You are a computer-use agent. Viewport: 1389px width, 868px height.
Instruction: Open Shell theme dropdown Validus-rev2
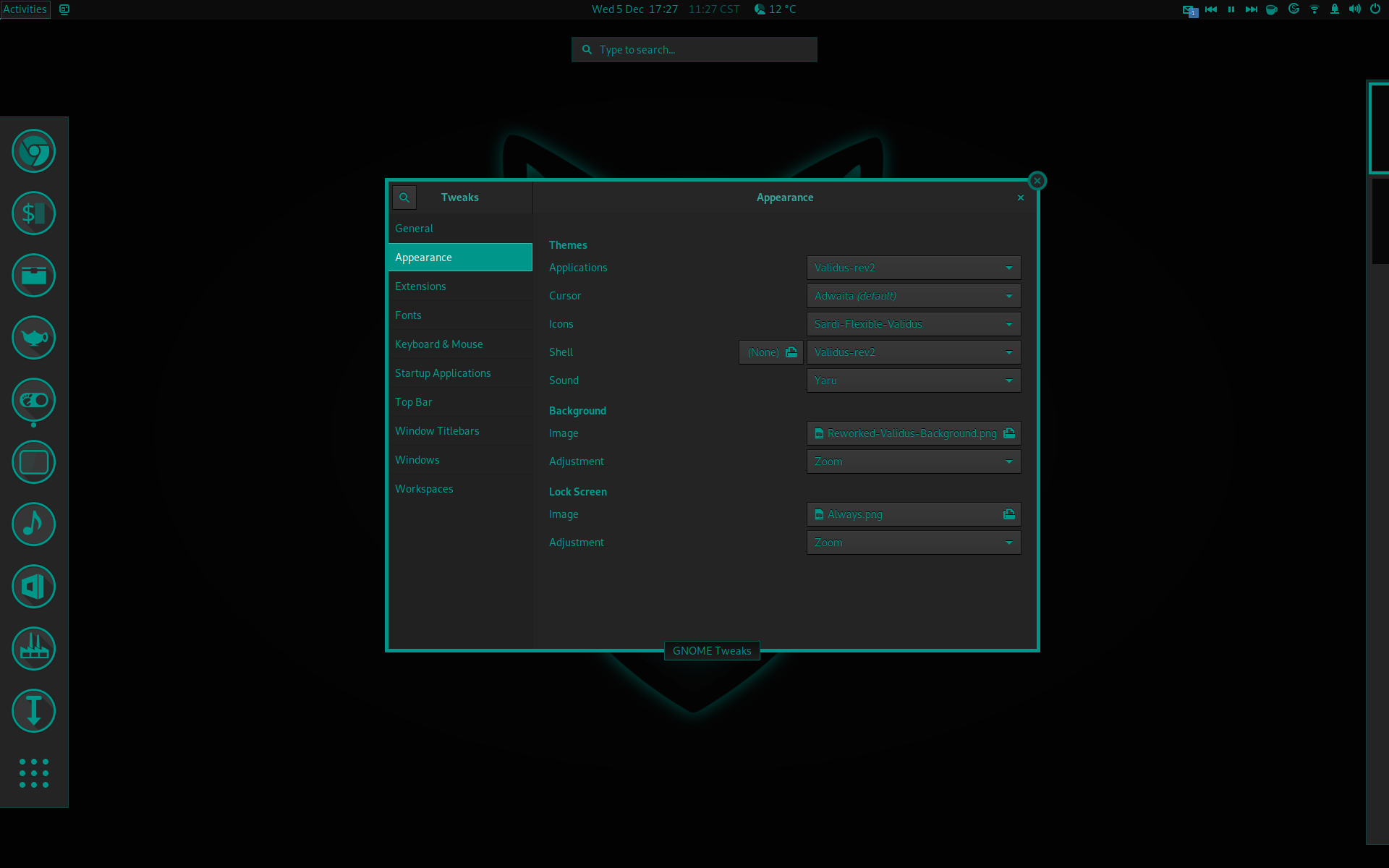coord(914,352)
